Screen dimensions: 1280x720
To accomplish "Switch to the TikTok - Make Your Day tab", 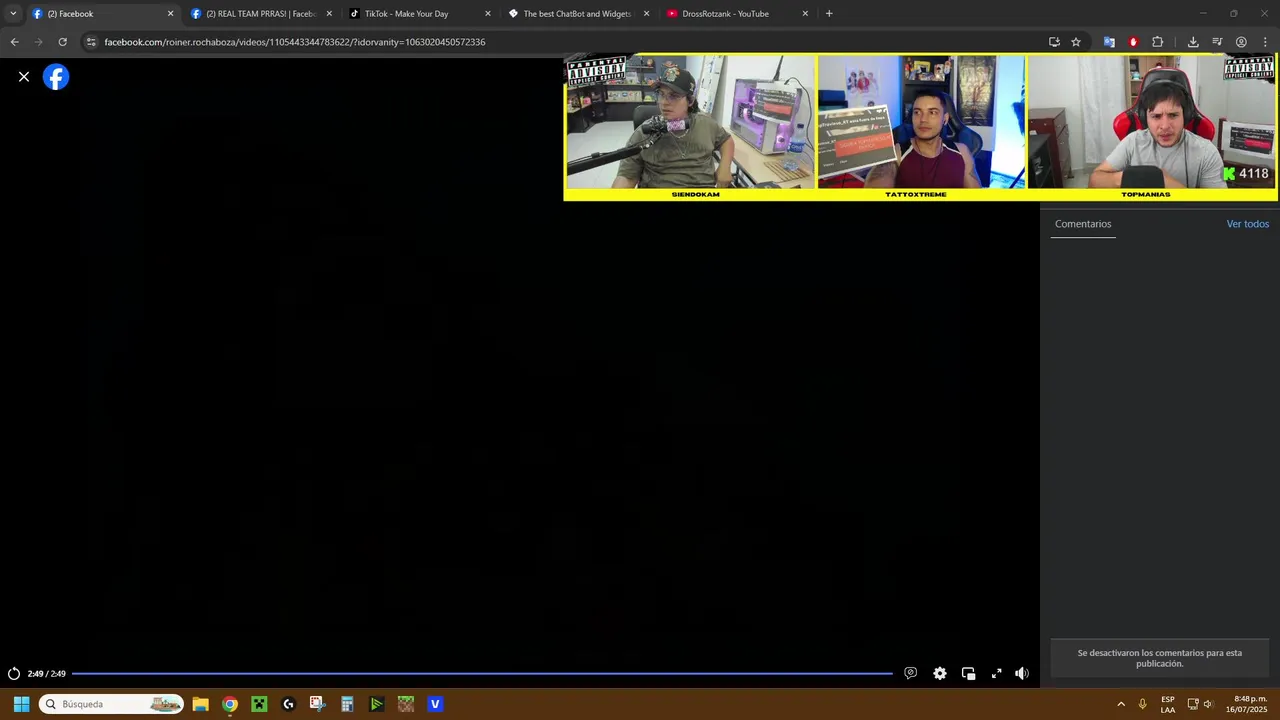I will [418, 14].
